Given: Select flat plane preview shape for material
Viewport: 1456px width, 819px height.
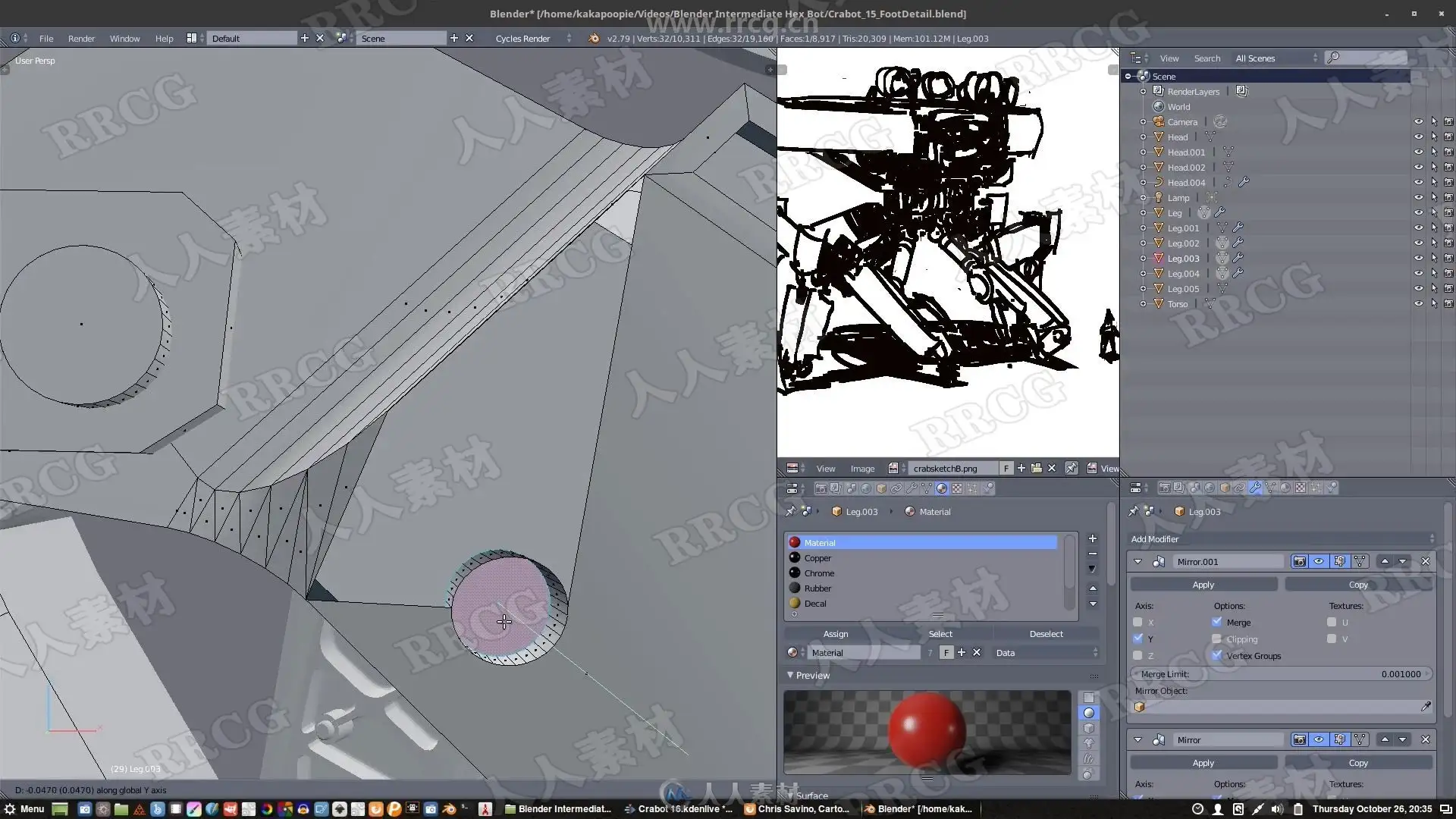Looking at the screenshot, I should coord(1089,698).
